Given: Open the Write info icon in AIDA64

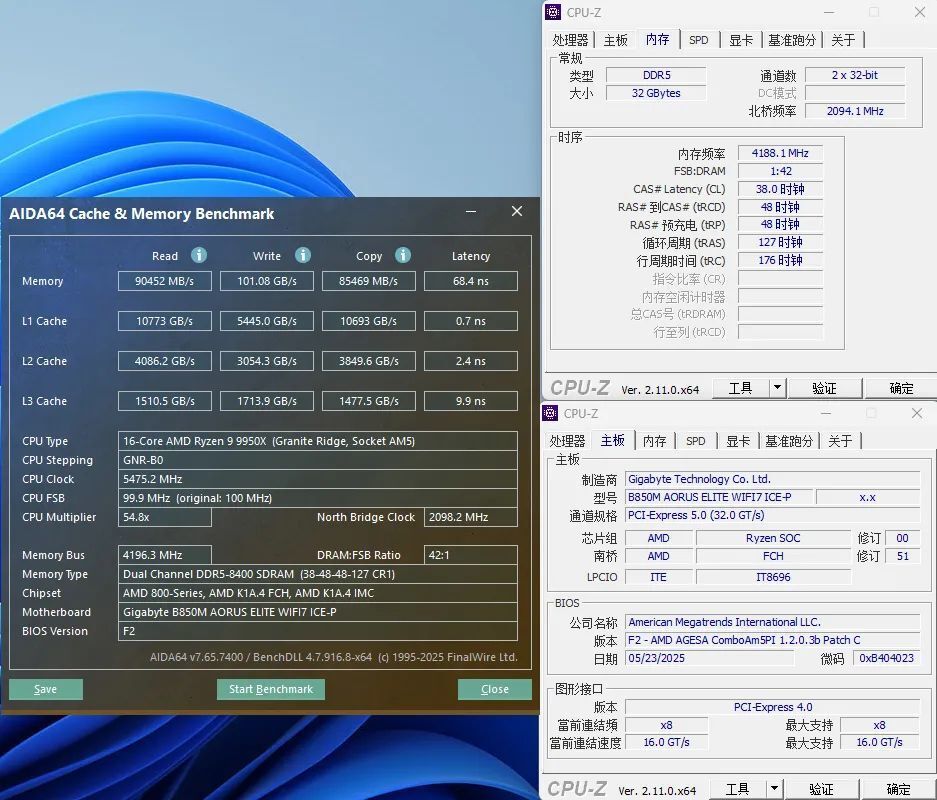Looking at the screenshot, I should pos(303,256).
